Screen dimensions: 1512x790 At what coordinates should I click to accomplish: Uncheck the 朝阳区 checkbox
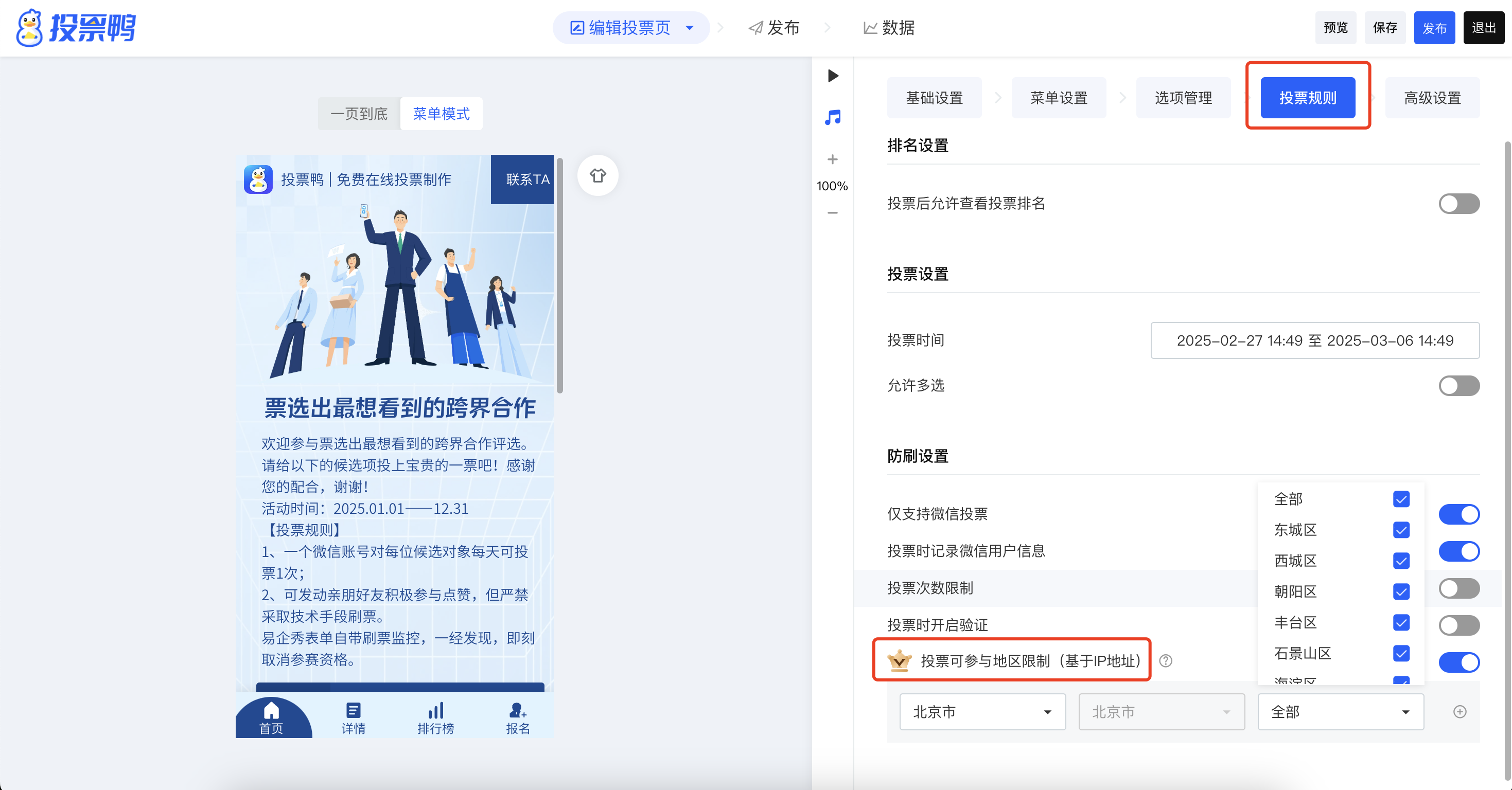pyautogui.click(x=1401, y=592)
